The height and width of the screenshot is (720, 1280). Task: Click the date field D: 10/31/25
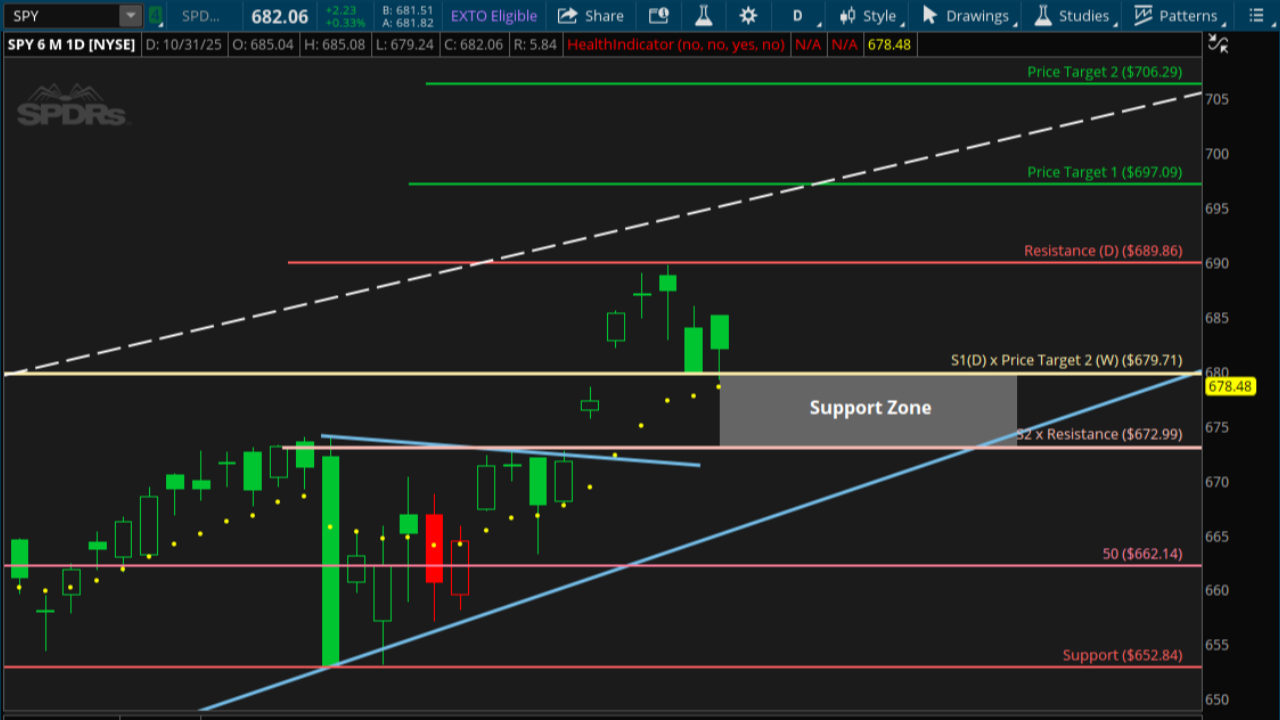coord(186,44)
